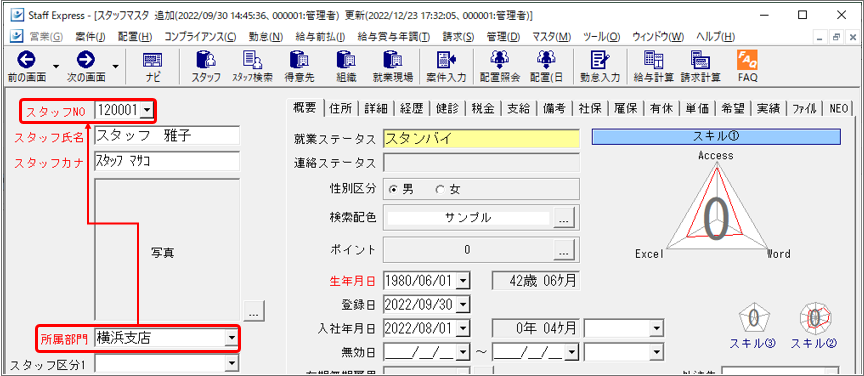Click the スタッフ氏名 name field

coord(167,136)
